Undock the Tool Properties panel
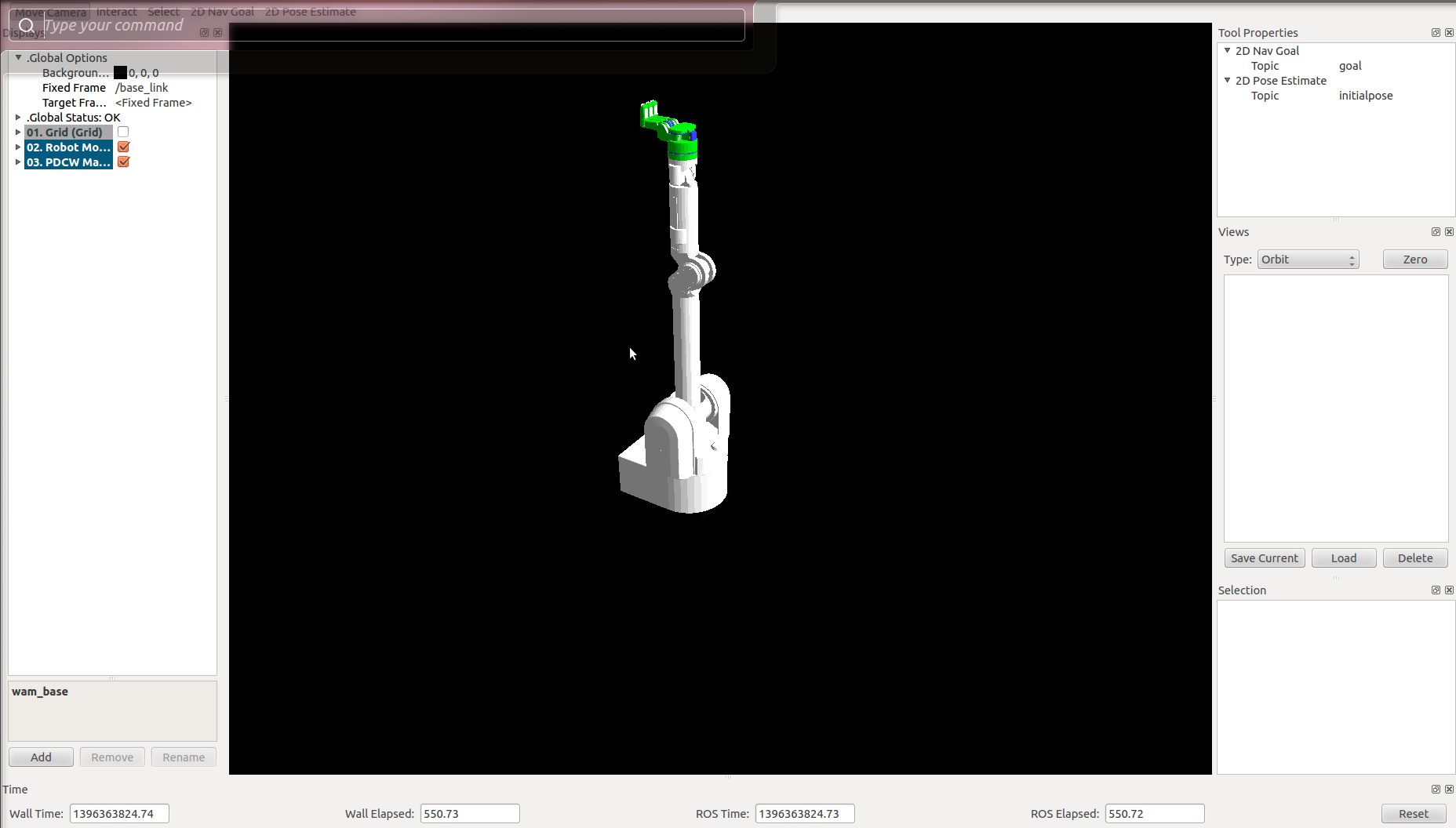Image resolution: width=1456 pixels, height=828 pixels. [1436, 33]
